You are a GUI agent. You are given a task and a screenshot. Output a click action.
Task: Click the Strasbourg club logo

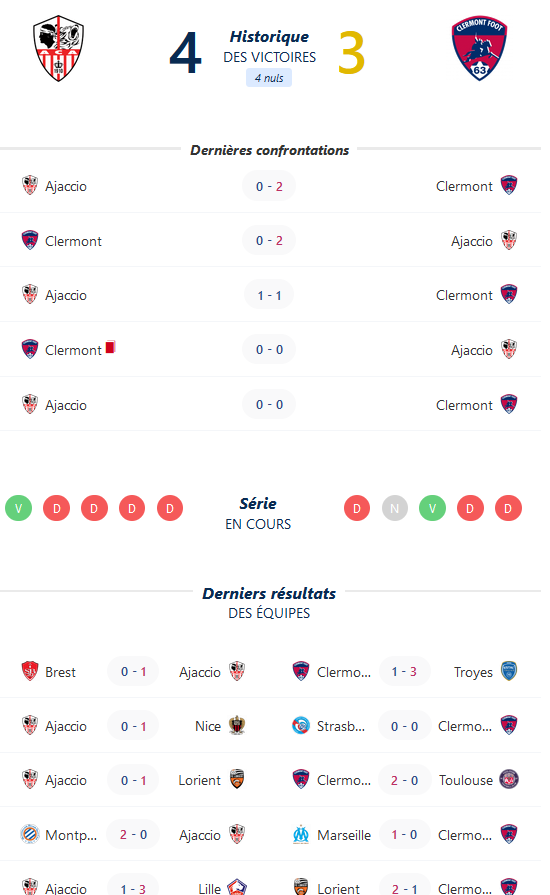click(301, 725)
